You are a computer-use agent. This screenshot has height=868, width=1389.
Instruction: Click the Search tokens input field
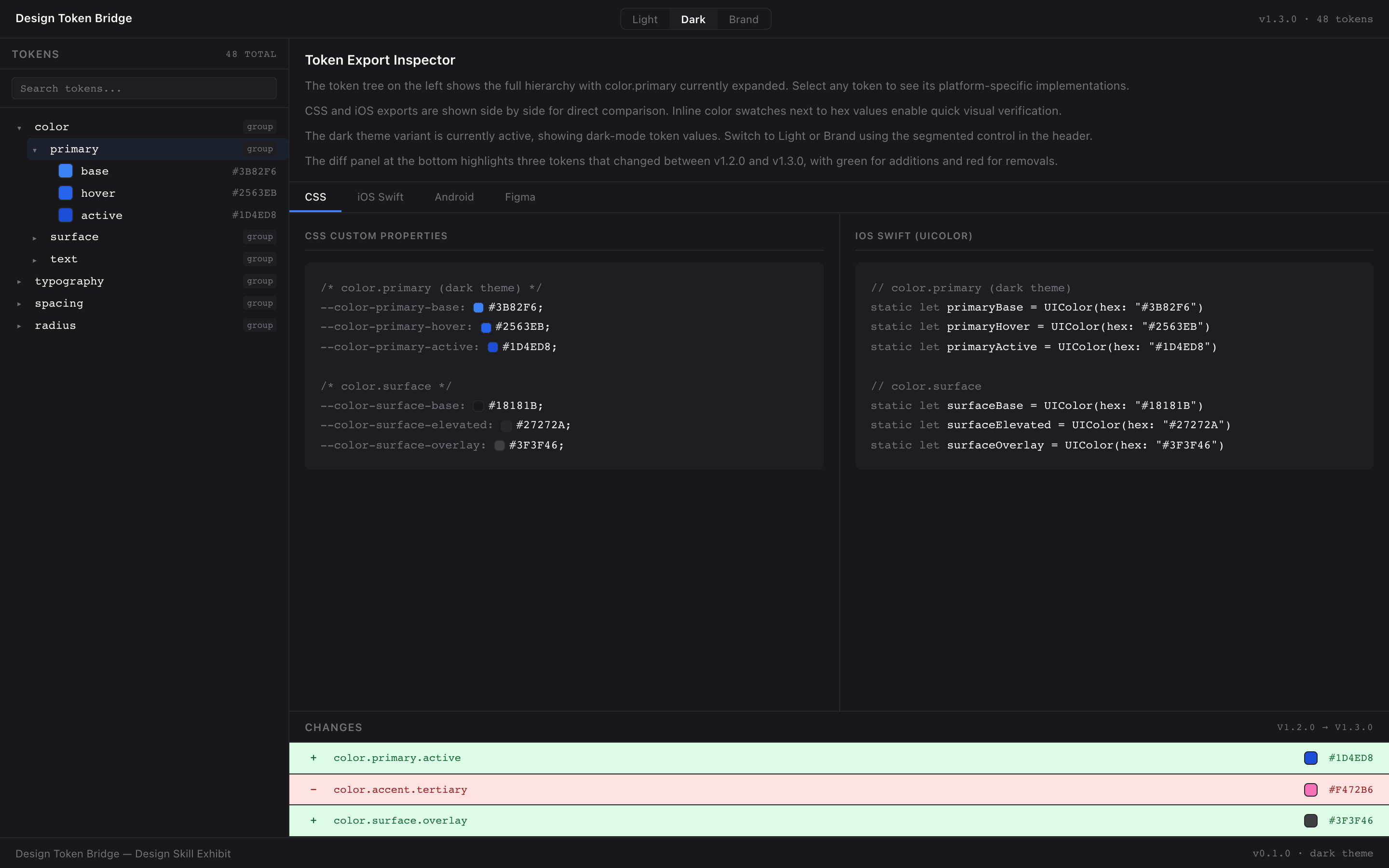(144, 88)
